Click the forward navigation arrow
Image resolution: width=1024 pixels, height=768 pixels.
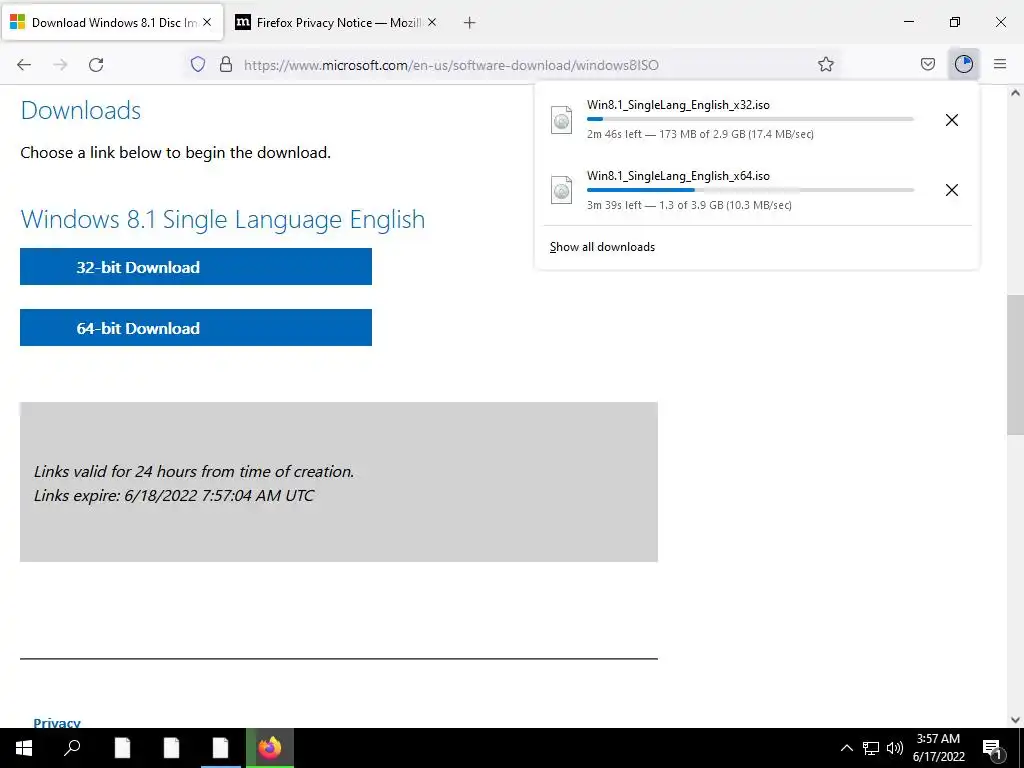click(60, 64)
